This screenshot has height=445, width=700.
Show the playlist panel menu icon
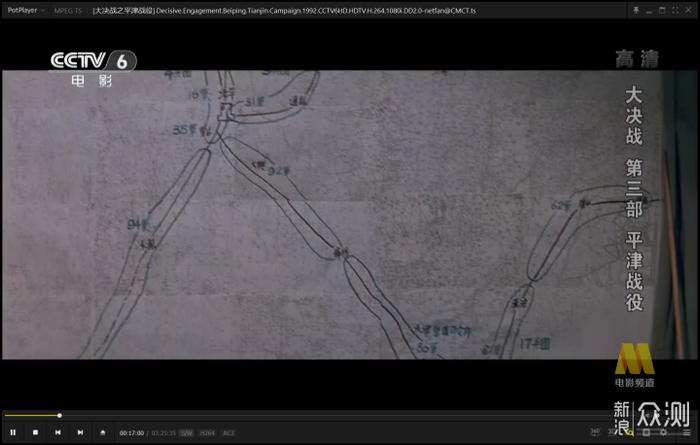click(x=687, y=432)
